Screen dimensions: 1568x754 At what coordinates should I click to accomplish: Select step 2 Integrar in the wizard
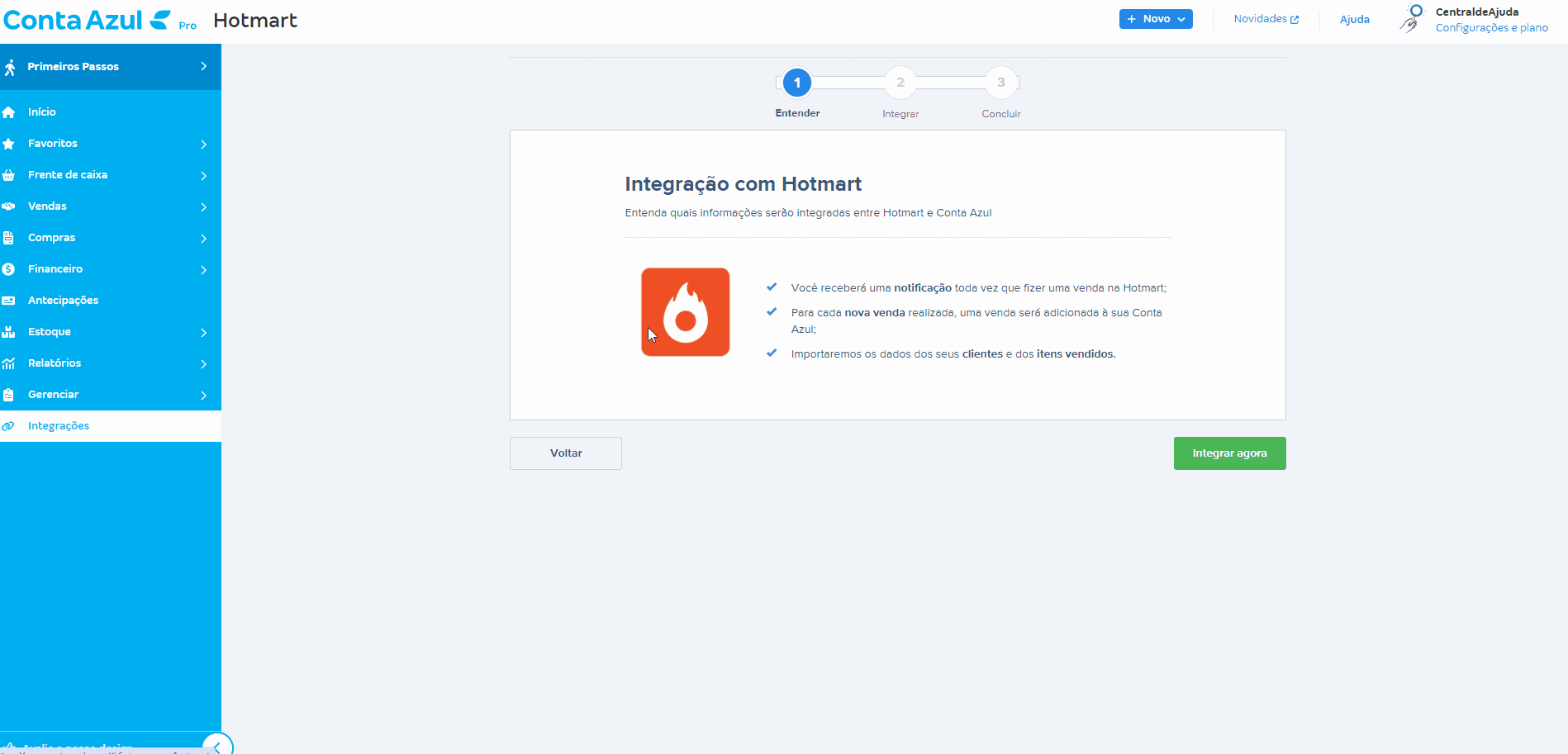pos(900,83)
